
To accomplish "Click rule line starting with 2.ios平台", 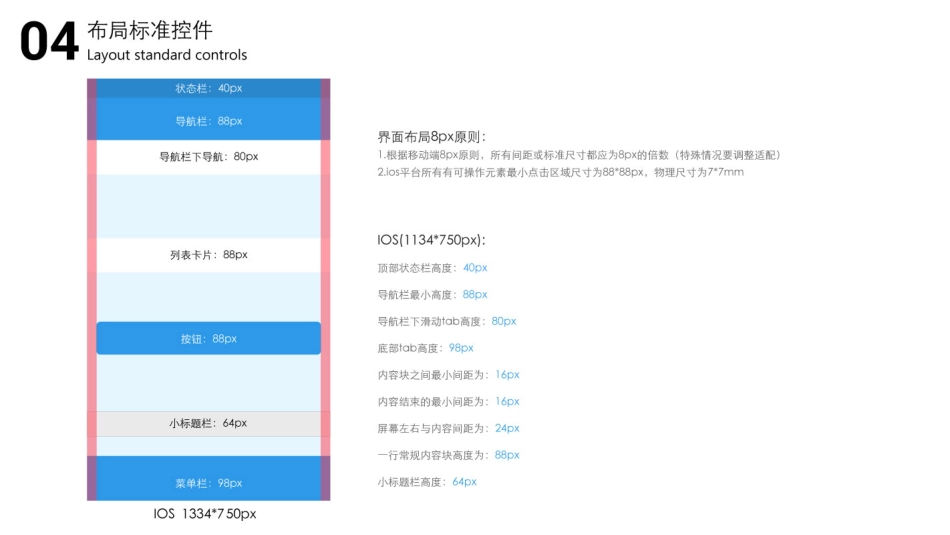I will 560,172.
